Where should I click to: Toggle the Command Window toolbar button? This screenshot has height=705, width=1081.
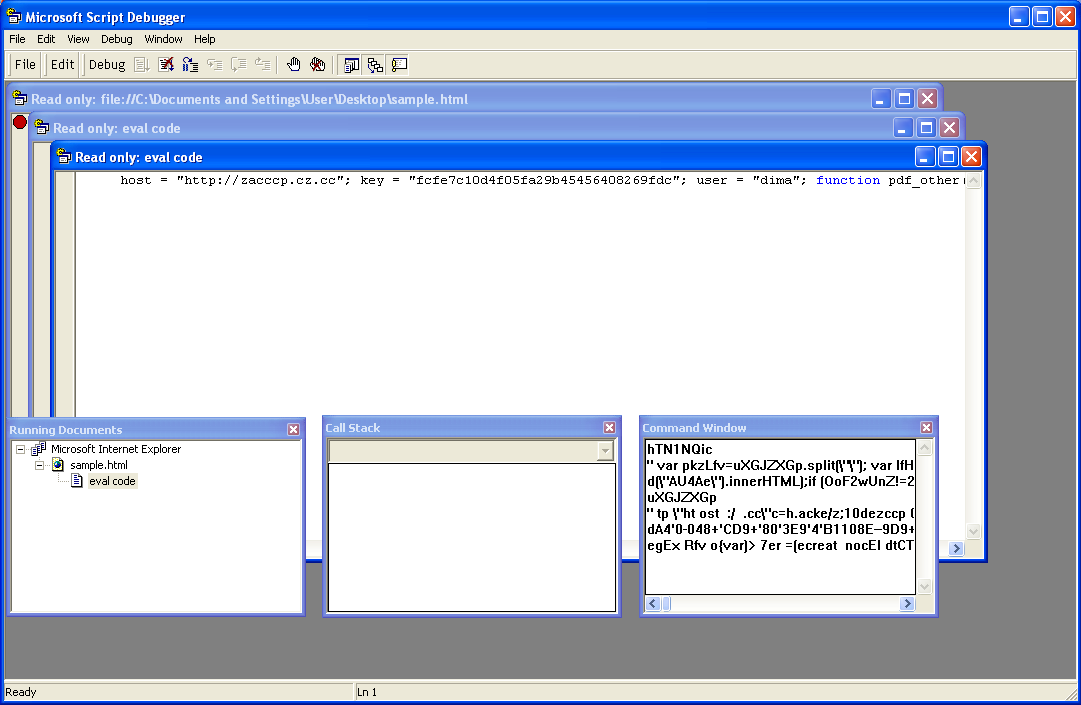tap(399, 65)
